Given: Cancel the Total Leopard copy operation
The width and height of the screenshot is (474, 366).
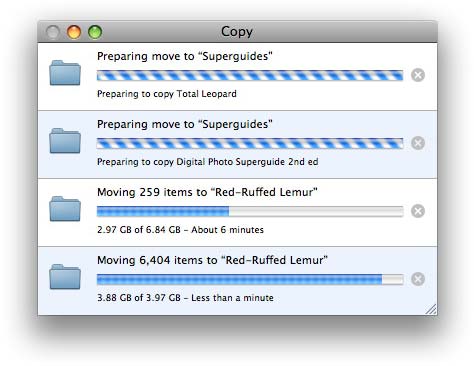Looking at the screenshot, I should point(418,75).
